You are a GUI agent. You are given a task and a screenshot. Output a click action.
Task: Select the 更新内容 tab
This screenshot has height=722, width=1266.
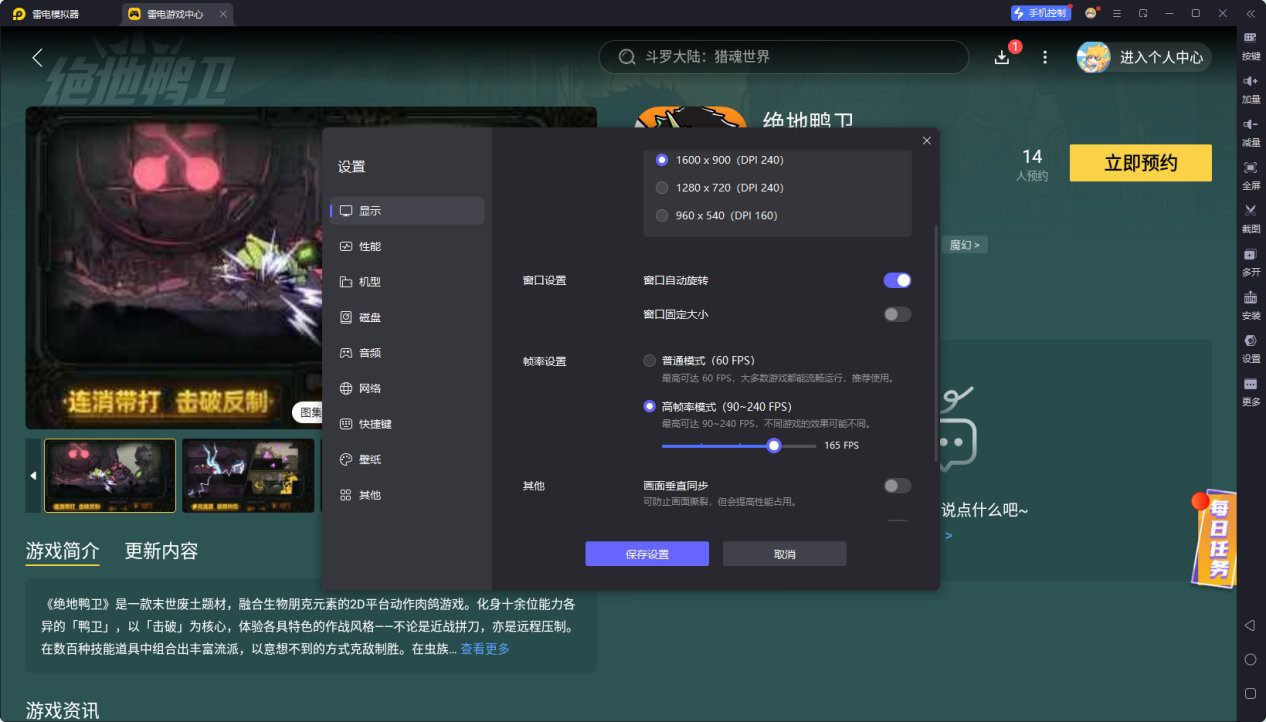pyautogui.click(x=161, y=551)
